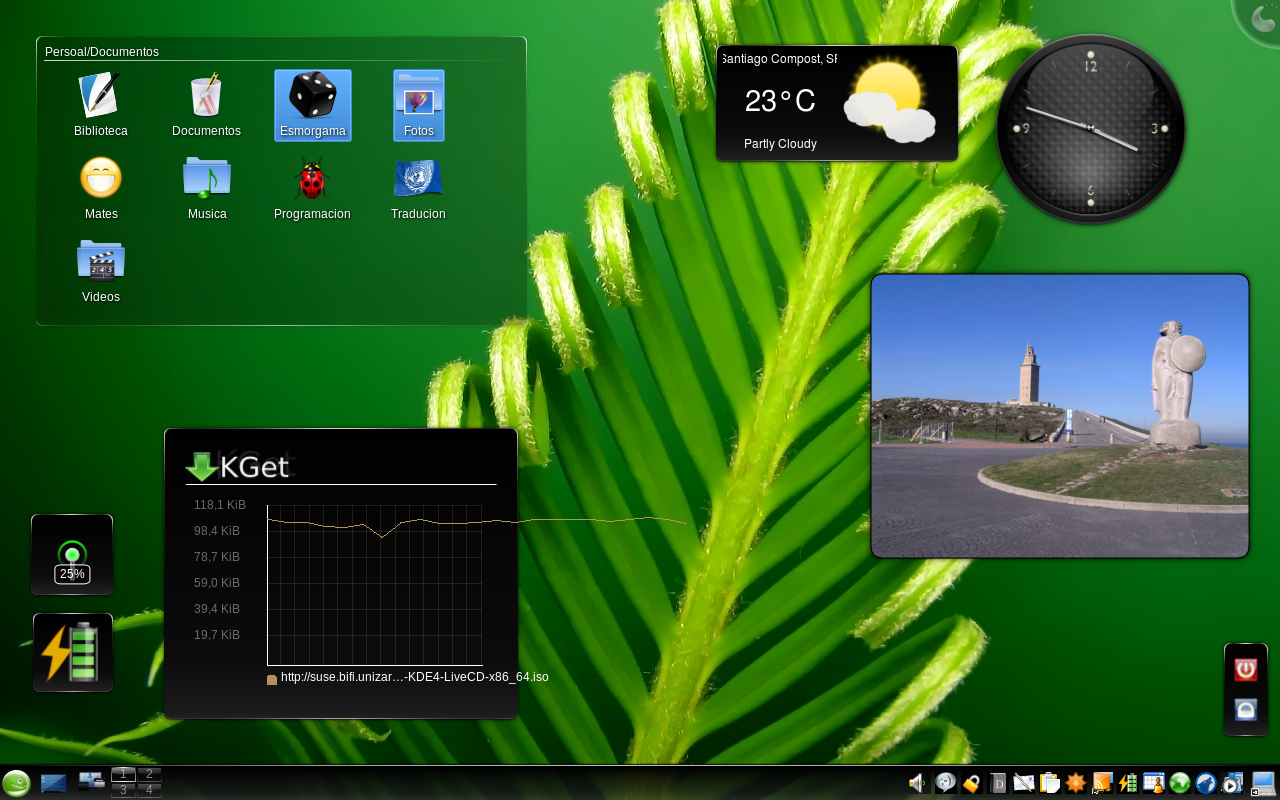Screen dimensions: 1280x800
Task: Click the Partly Cloudy condition label
Action: click(780, 144)
